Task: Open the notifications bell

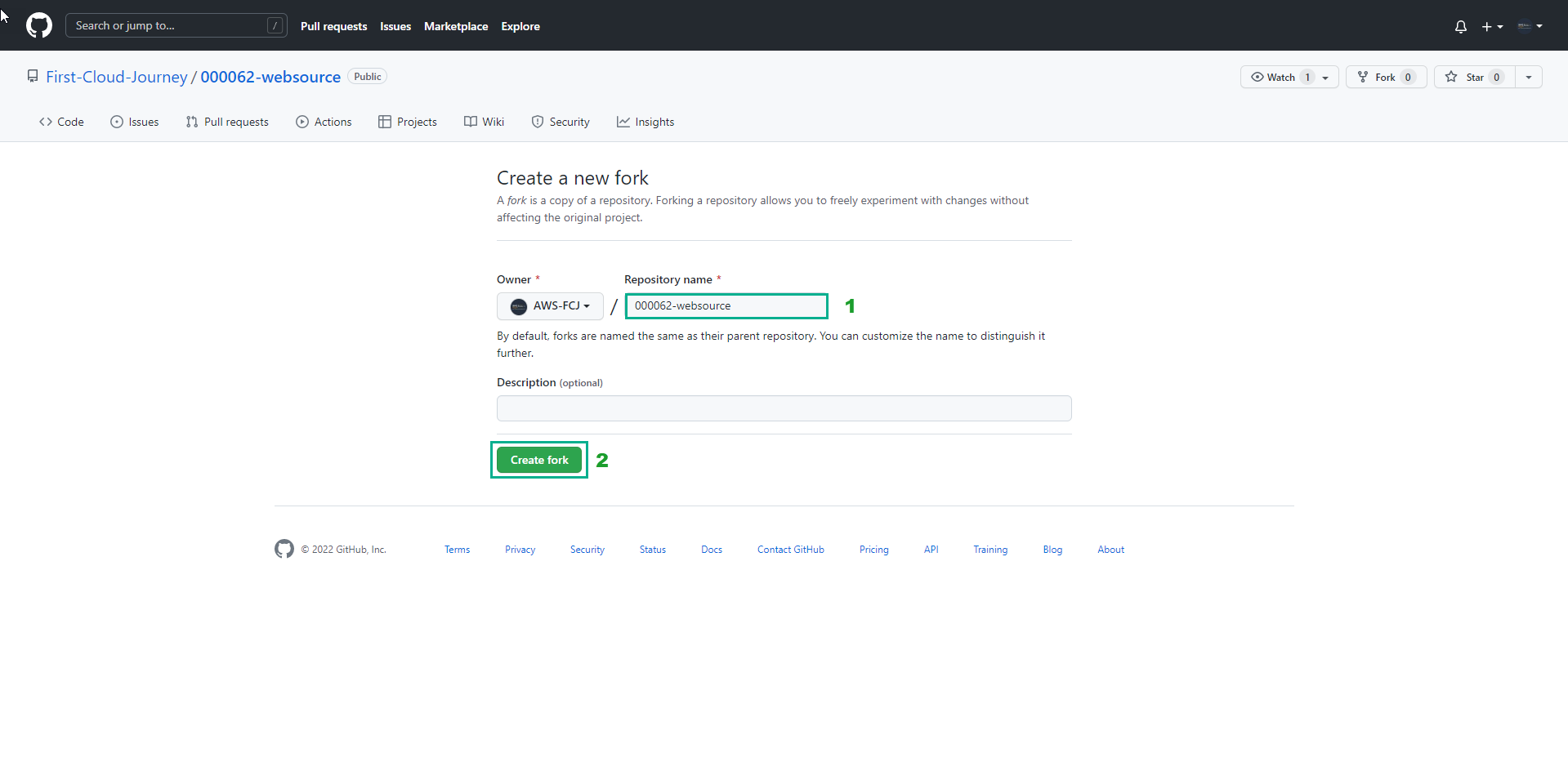Action: (1461, 26)
